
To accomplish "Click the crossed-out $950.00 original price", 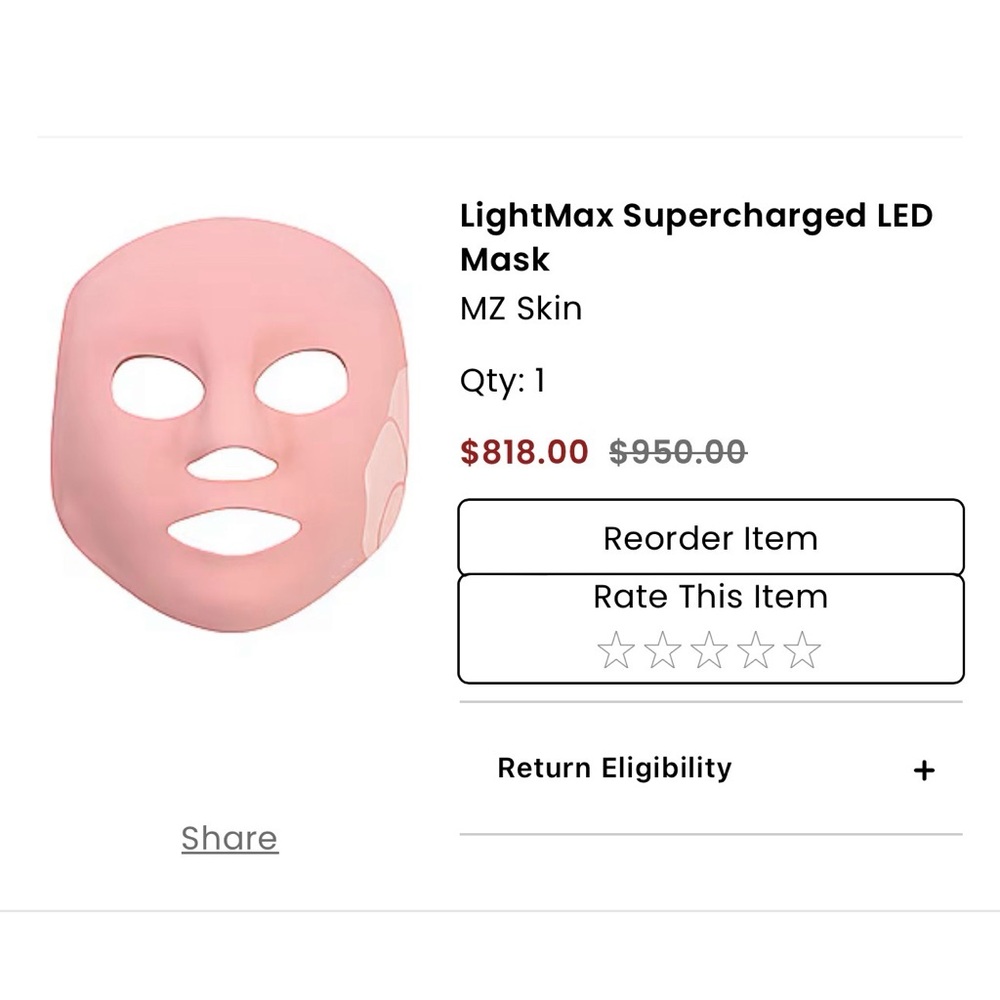I will click(678, 452).
